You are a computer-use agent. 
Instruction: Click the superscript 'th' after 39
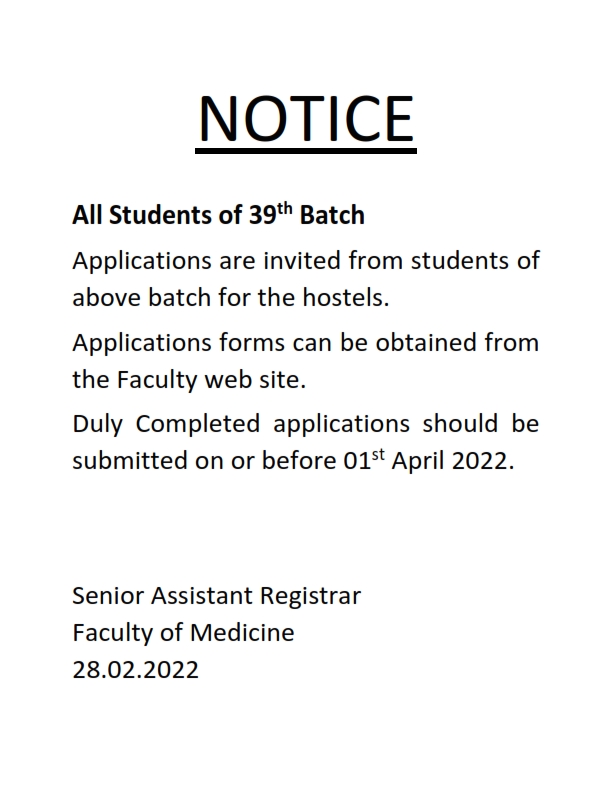pyautogui.click(x=285, y=208)
